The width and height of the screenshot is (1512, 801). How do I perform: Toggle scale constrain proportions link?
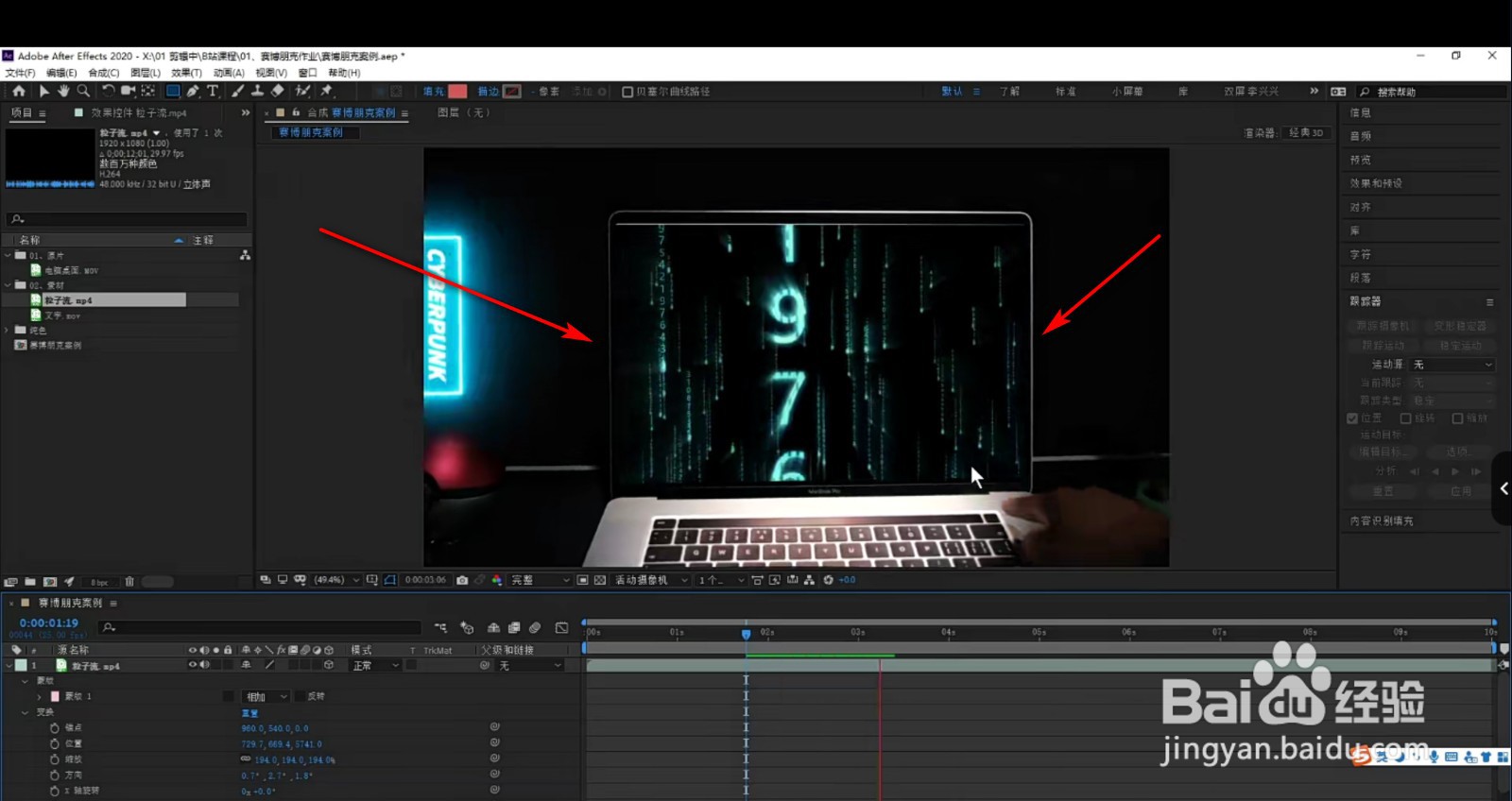coord(246,758)
